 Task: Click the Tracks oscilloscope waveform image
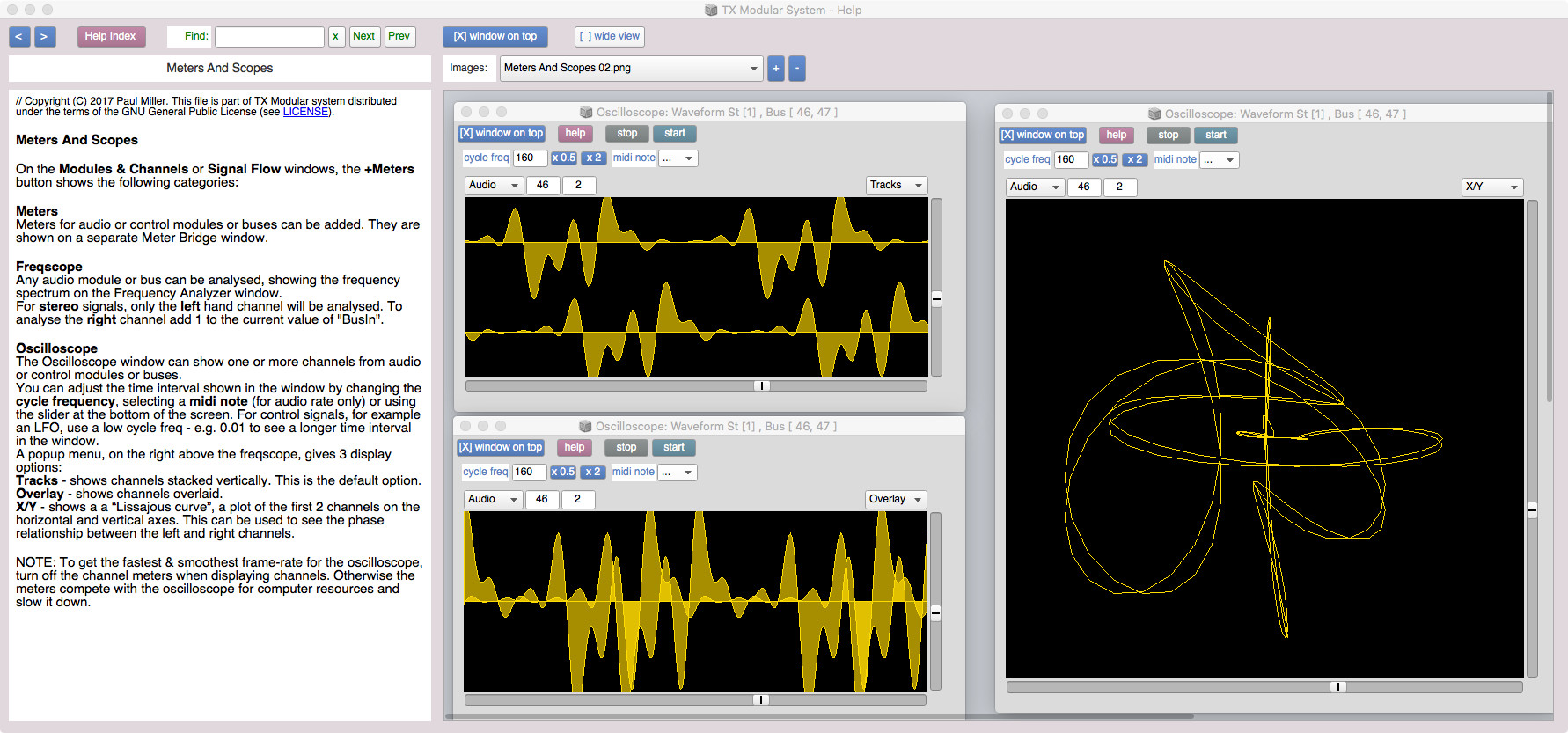695,287
